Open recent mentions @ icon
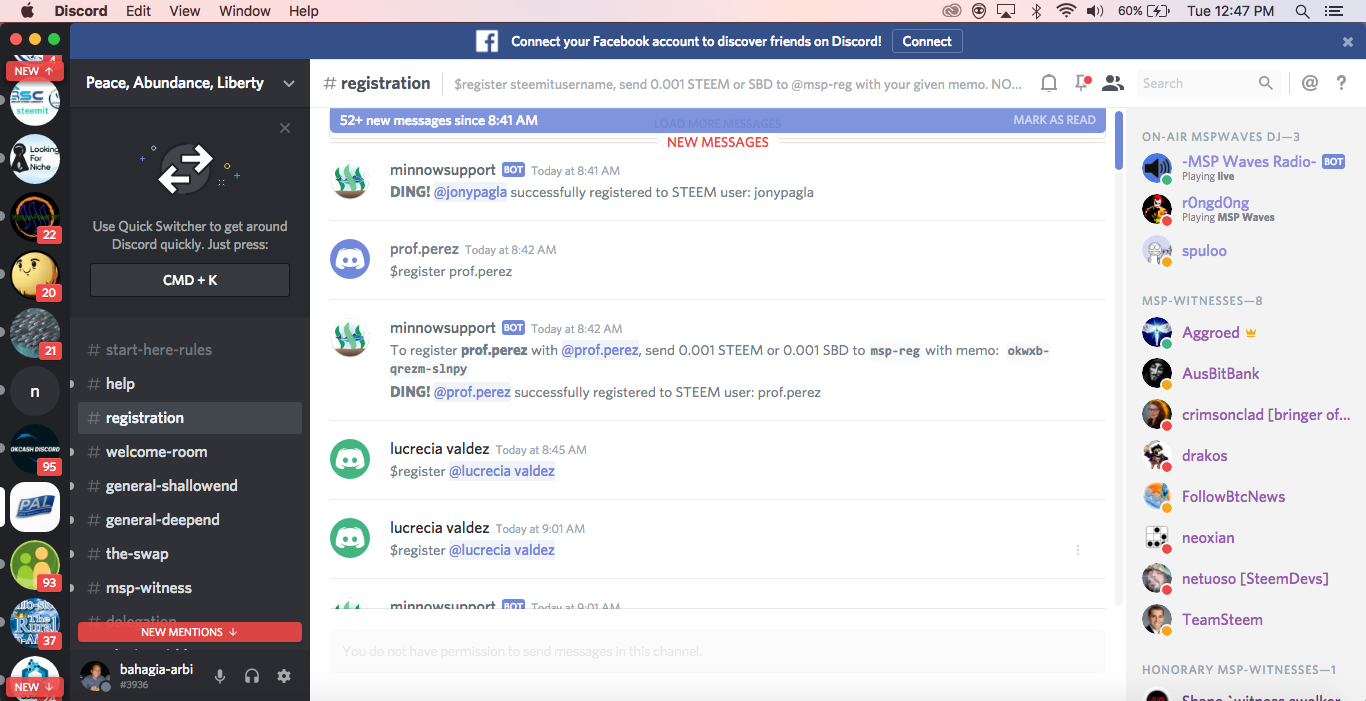The width and height of the screenshot is (1366, 701). (1310, 83)
